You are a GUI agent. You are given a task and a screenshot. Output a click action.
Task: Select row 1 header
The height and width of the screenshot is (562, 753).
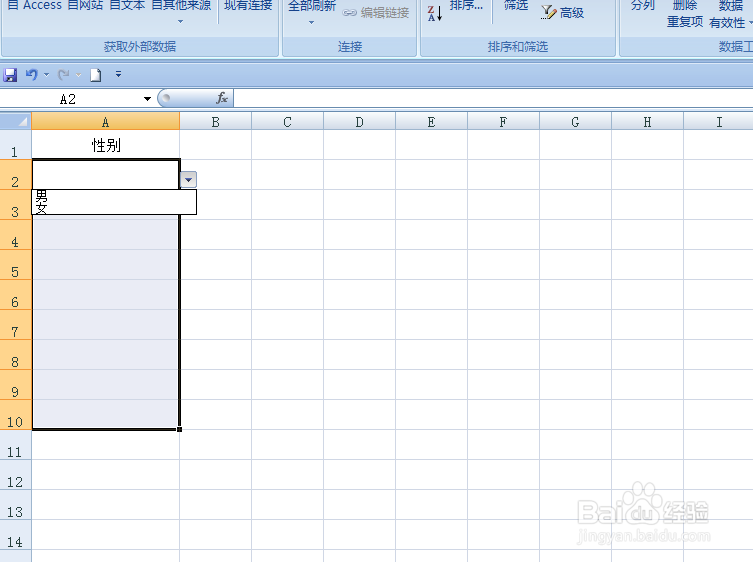click(x=15, y=146)
